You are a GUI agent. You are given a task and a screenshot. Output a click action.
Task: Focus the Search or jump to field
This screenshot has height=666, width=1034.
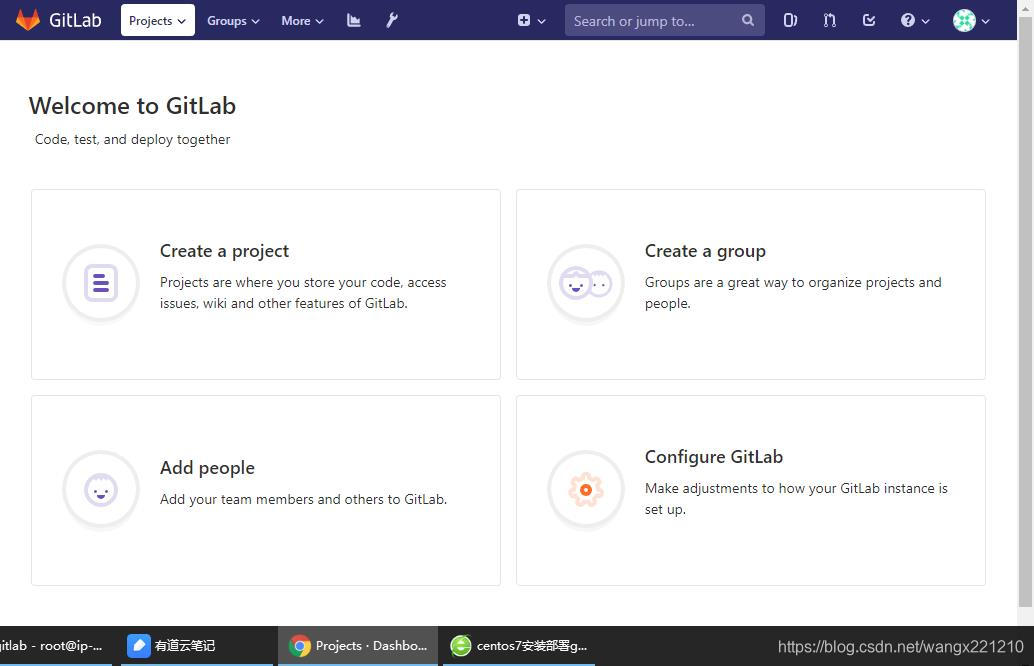665,20
